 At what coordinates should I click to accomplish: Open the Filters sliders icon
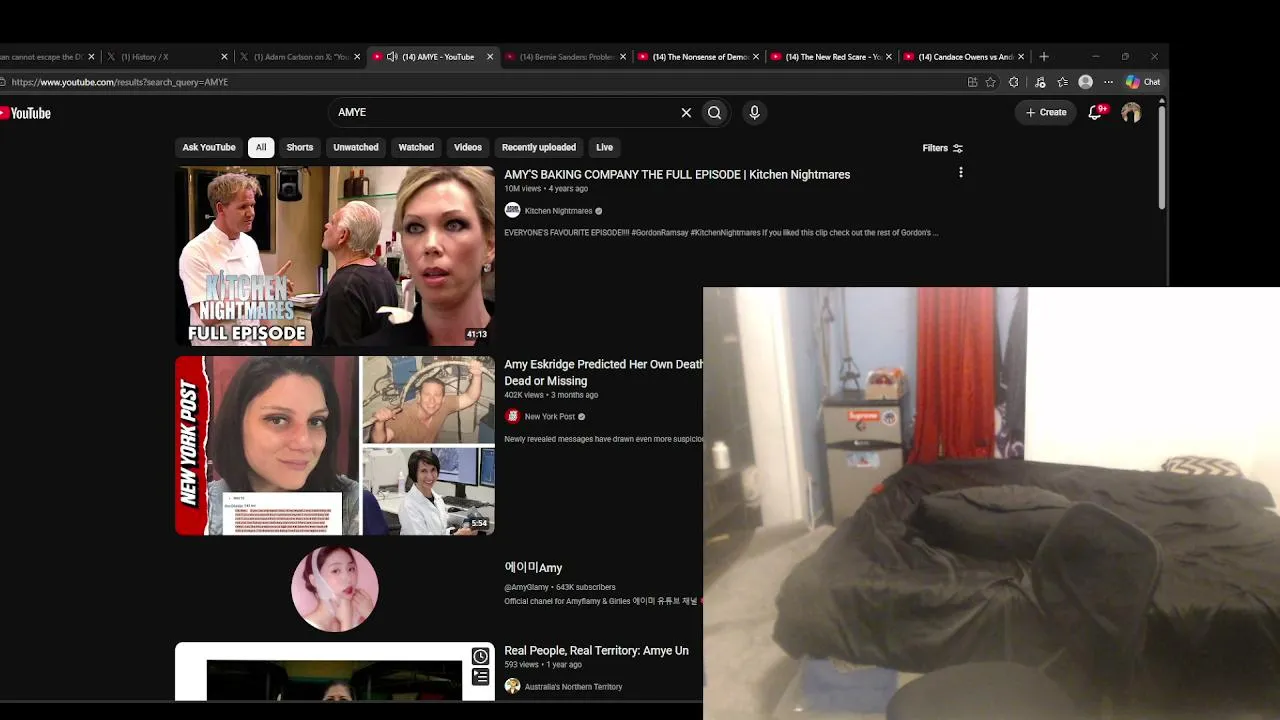[x=958, y=148]
